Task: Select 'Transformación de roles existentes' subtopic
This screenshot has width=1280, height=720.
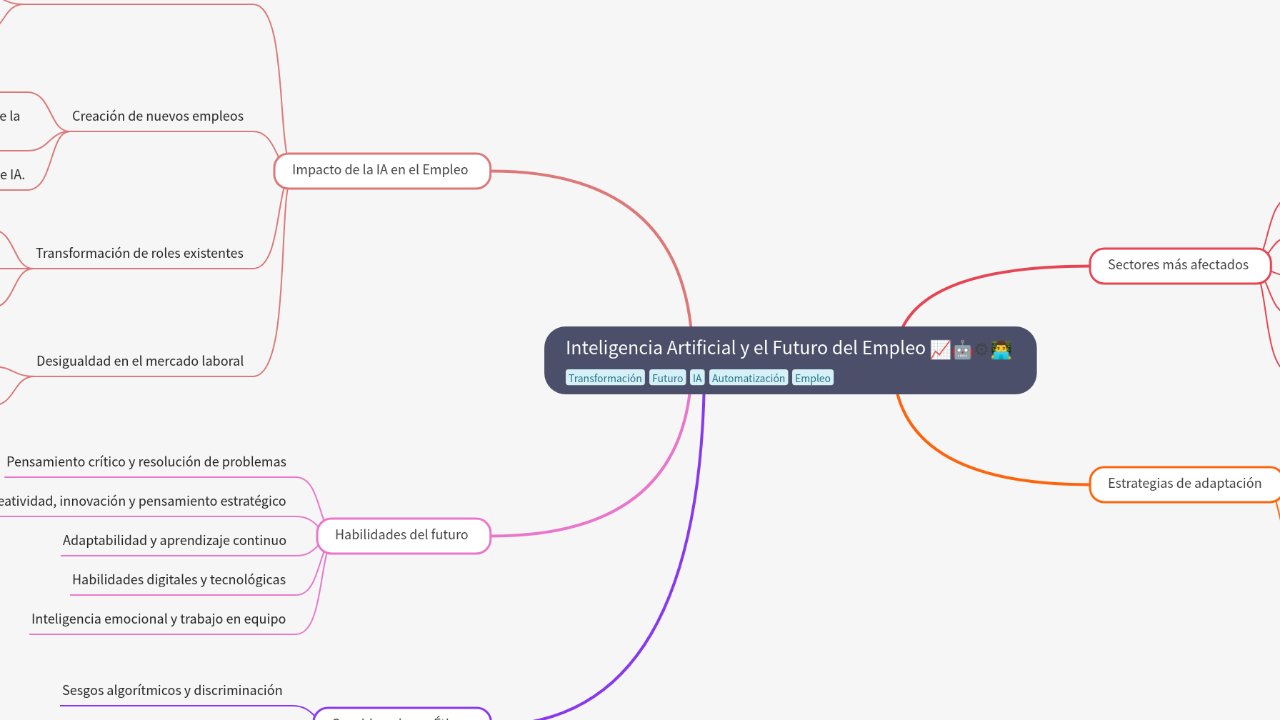Action: (x=140, y=254)
